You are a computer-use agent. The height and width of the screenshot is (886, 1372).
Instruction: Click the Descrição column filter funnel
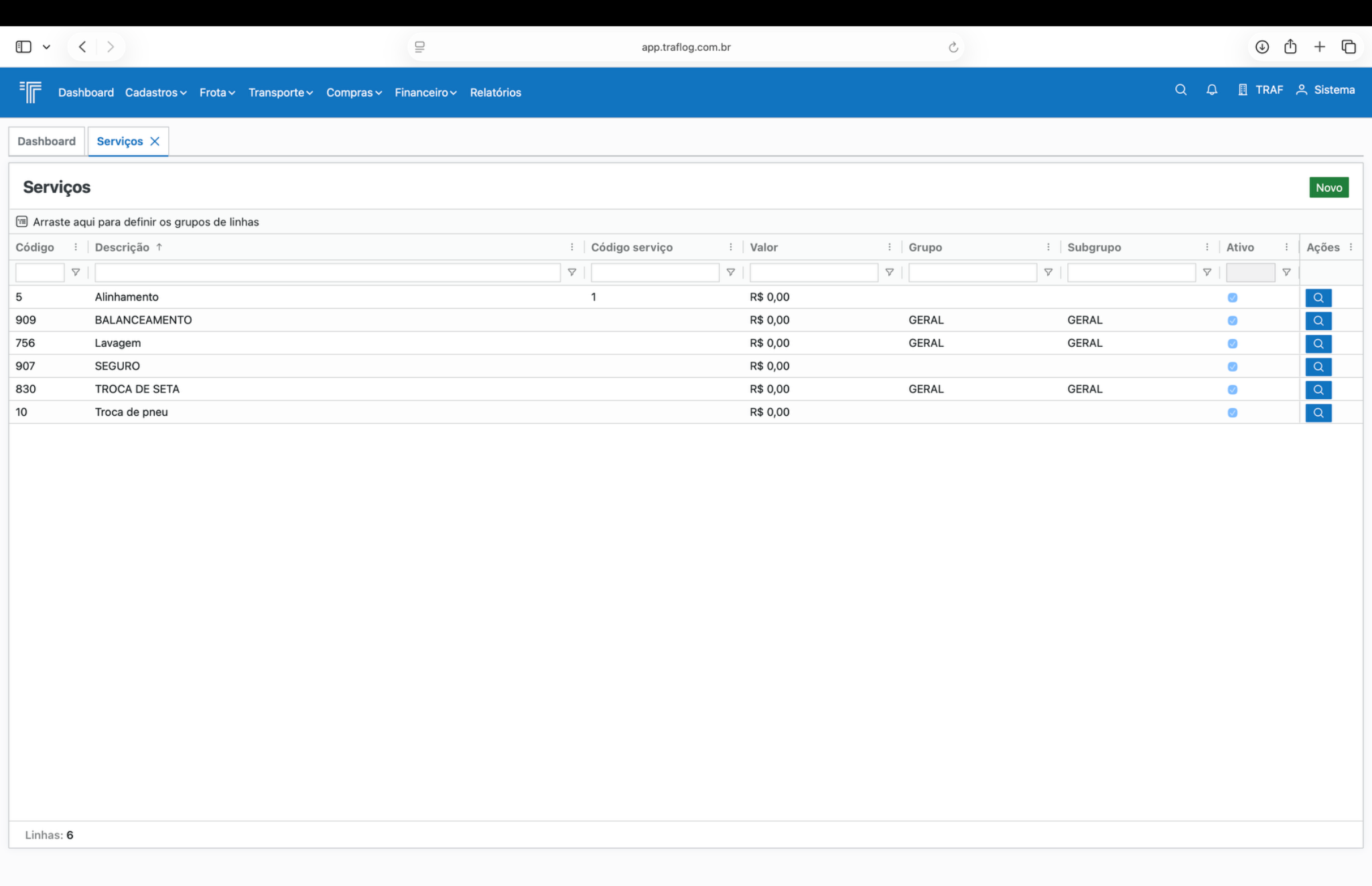571,273
